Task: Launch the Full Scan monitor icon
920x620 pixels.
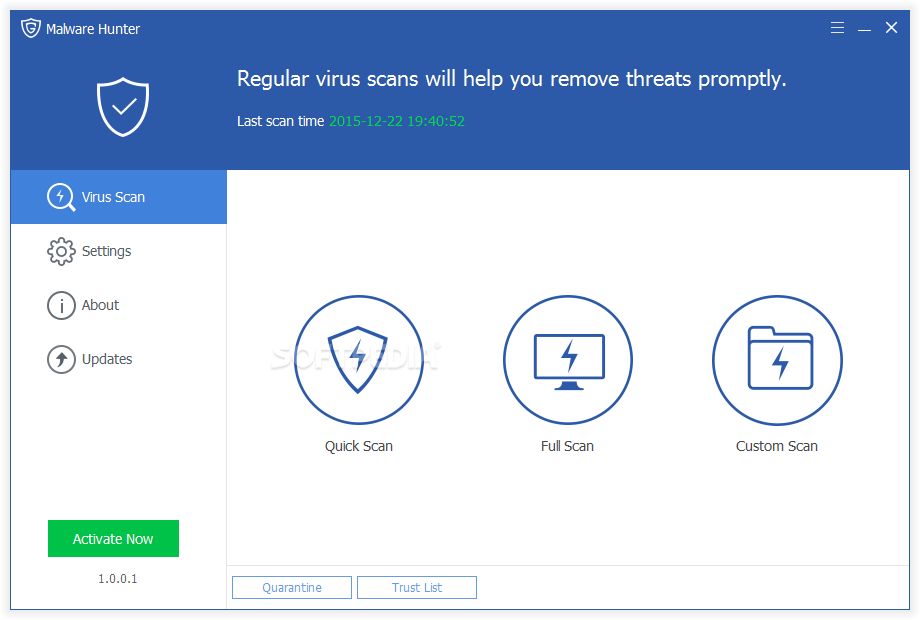Action: tap(567, 360)
